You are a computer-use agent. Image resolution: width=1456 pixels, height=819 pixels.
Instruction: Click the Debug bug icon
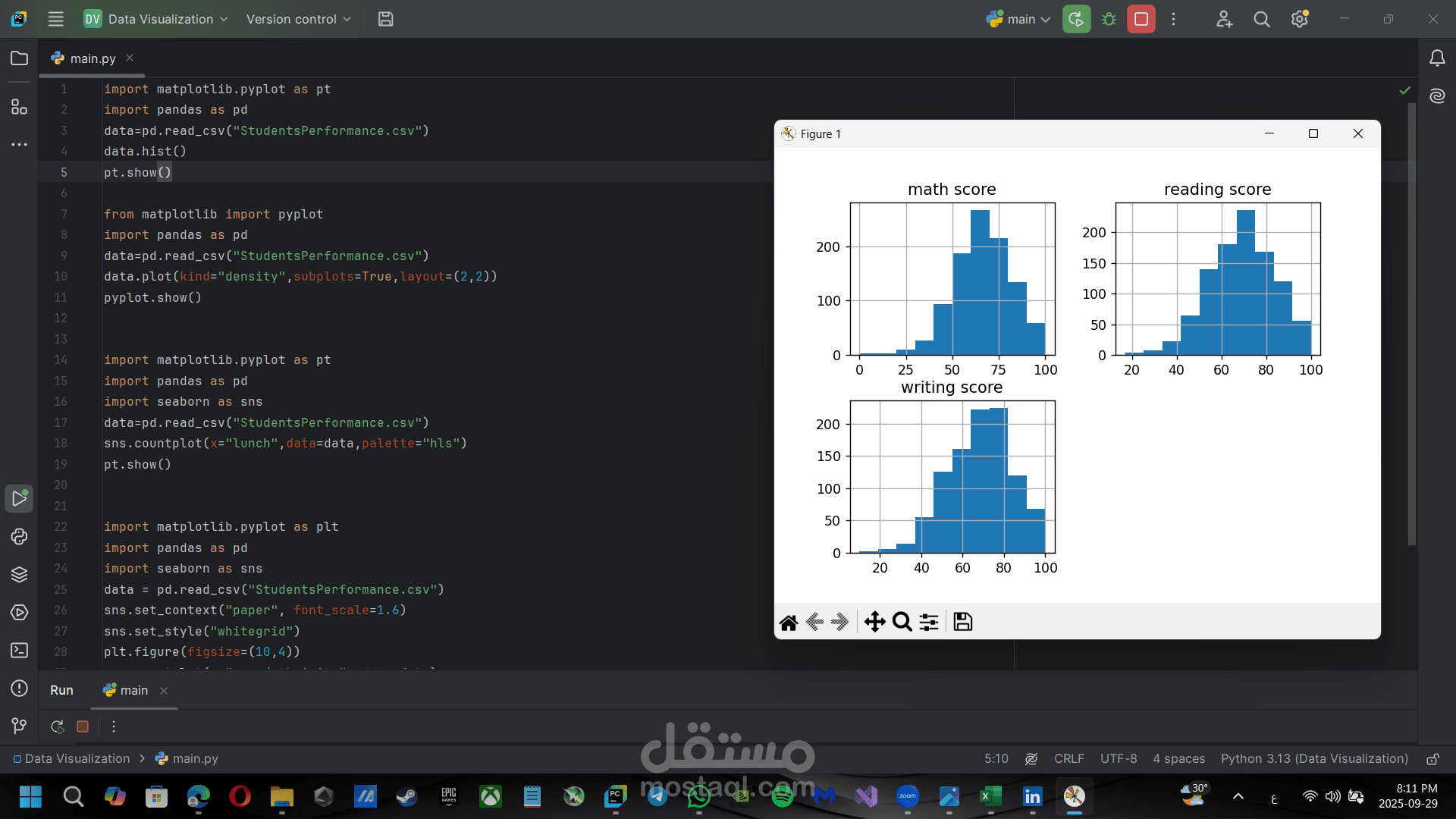[1109, 19]
